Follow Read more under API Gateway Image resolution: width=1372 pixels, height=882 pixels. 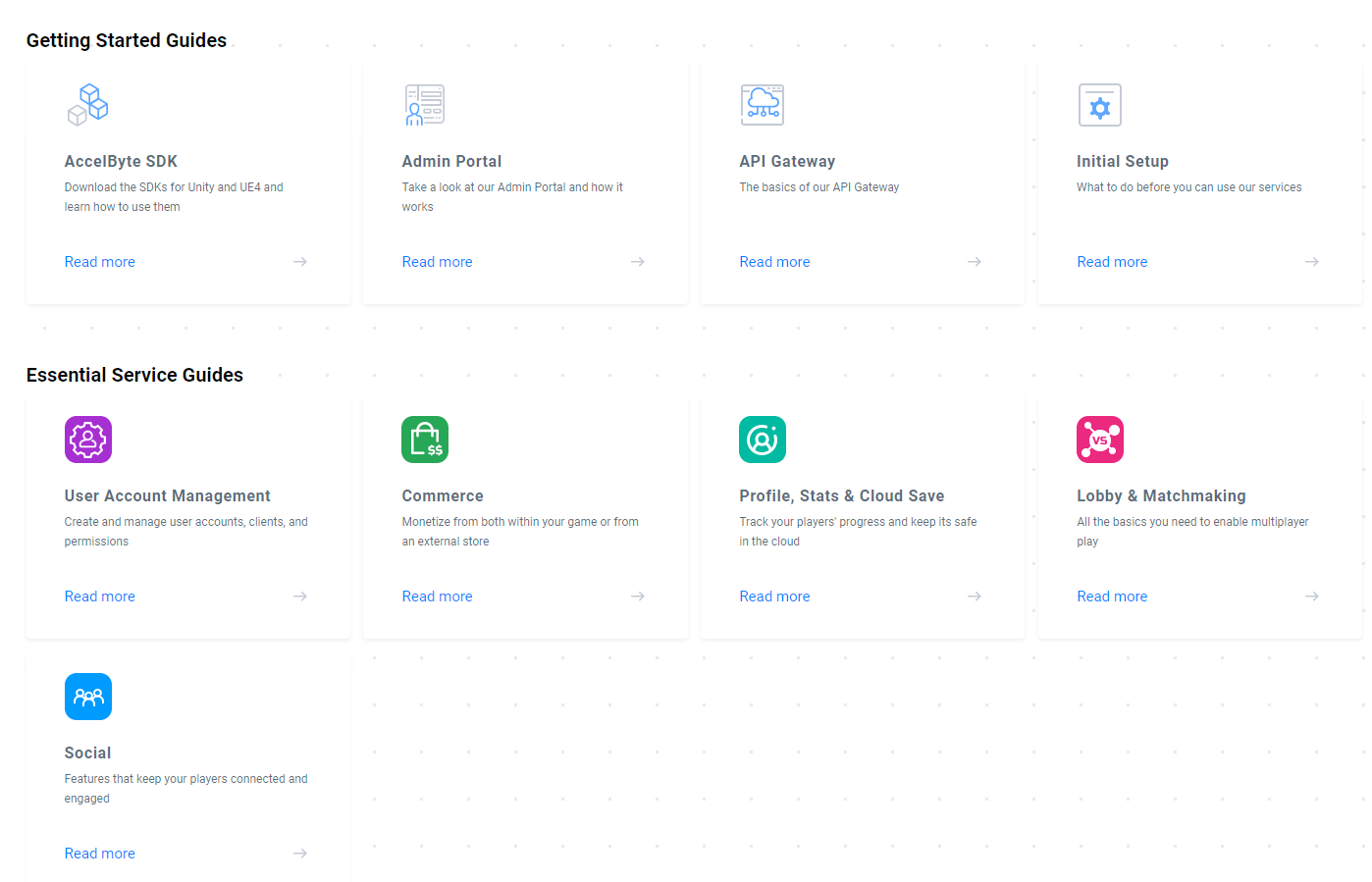(x=775, y=262)
